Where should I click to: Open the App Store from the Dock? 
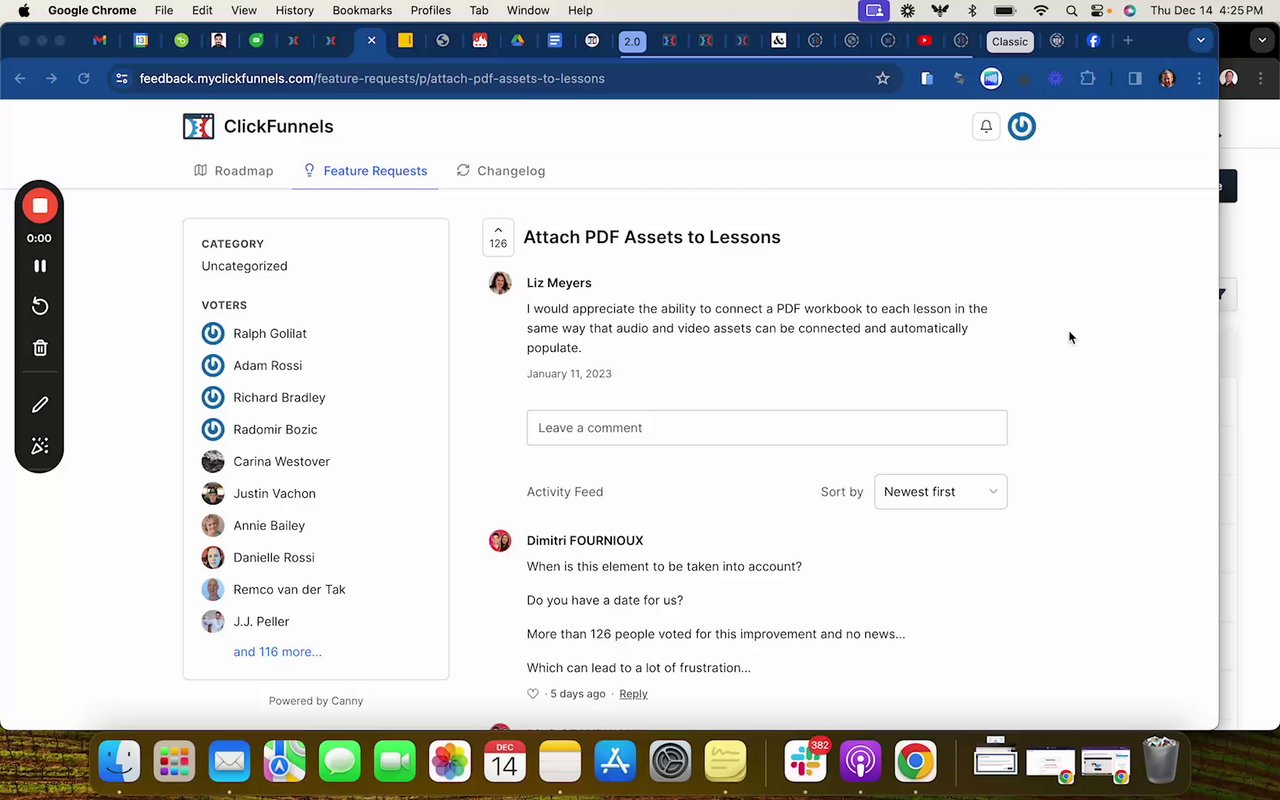(x=615, y=762)
